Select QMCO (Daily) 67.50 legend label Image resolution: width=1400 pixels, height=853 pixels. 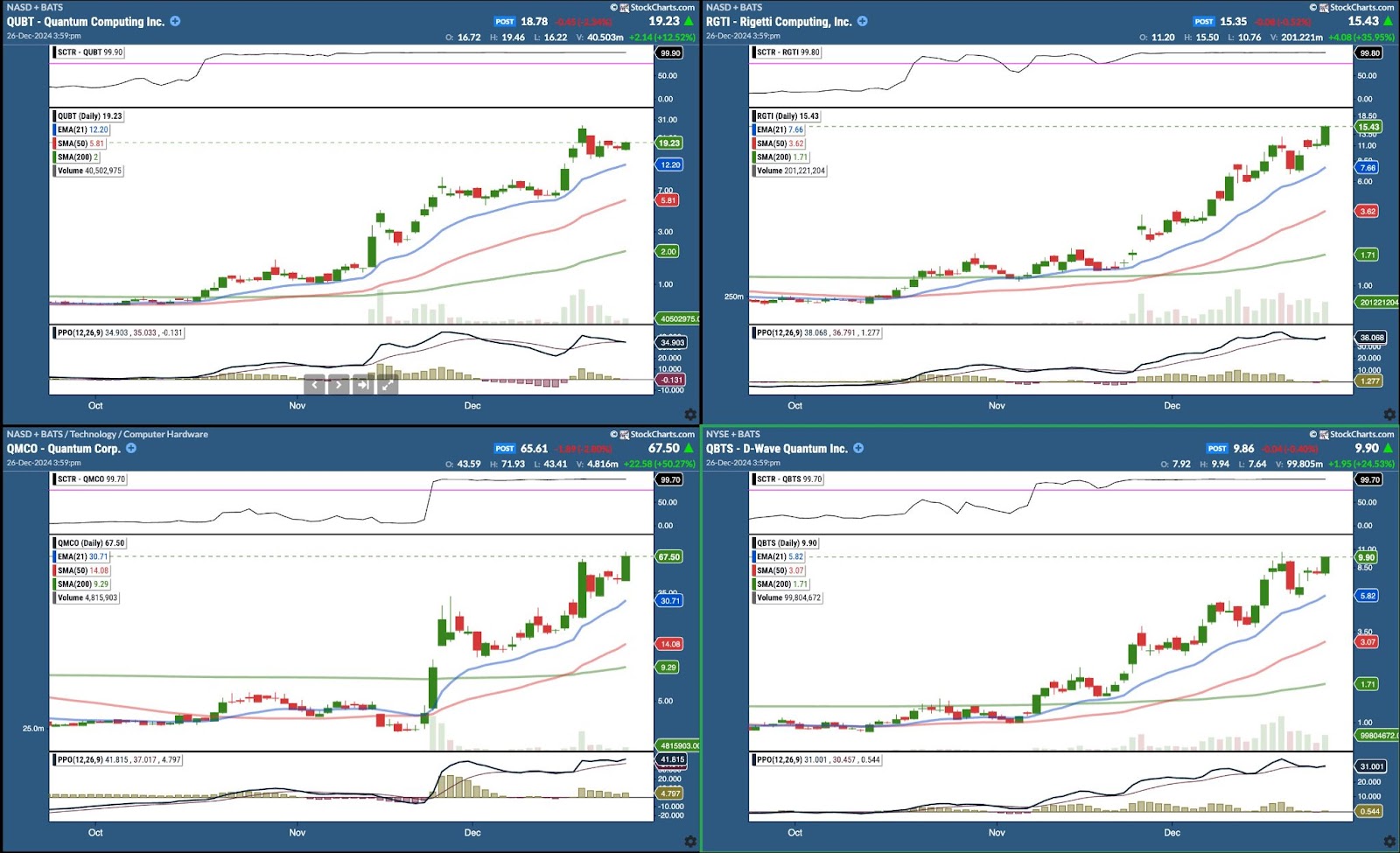pyautogui.click(x=91, y=543)
